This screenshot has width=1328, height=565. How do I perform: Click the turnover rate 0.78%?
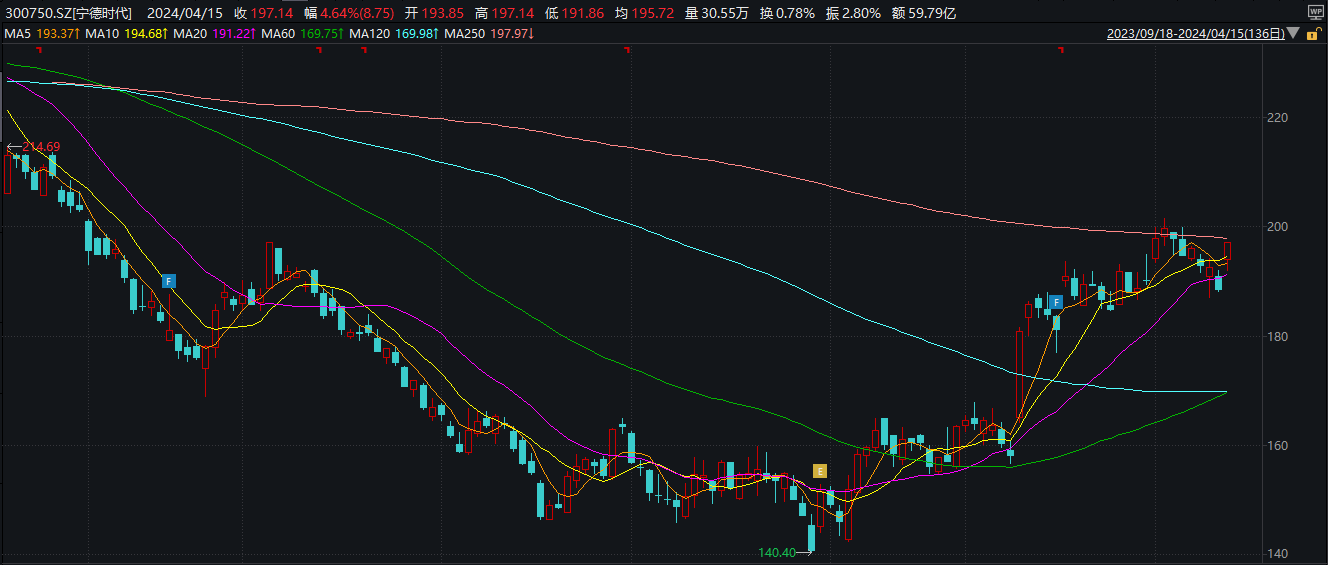[x=796, y=14]
